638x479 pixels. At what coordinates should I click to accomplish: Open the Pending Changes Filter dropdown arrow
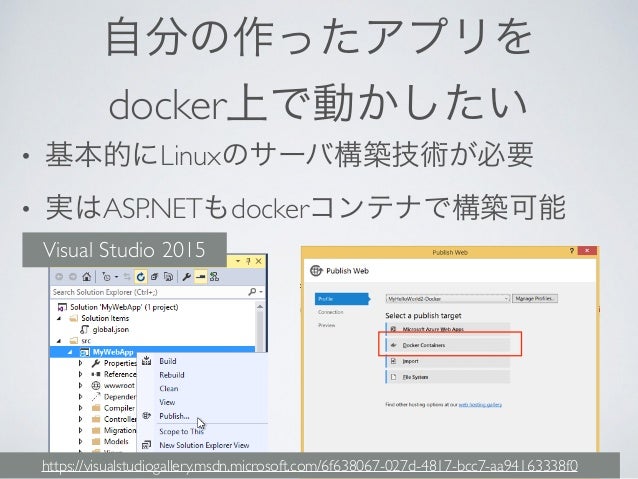[116, 277]
